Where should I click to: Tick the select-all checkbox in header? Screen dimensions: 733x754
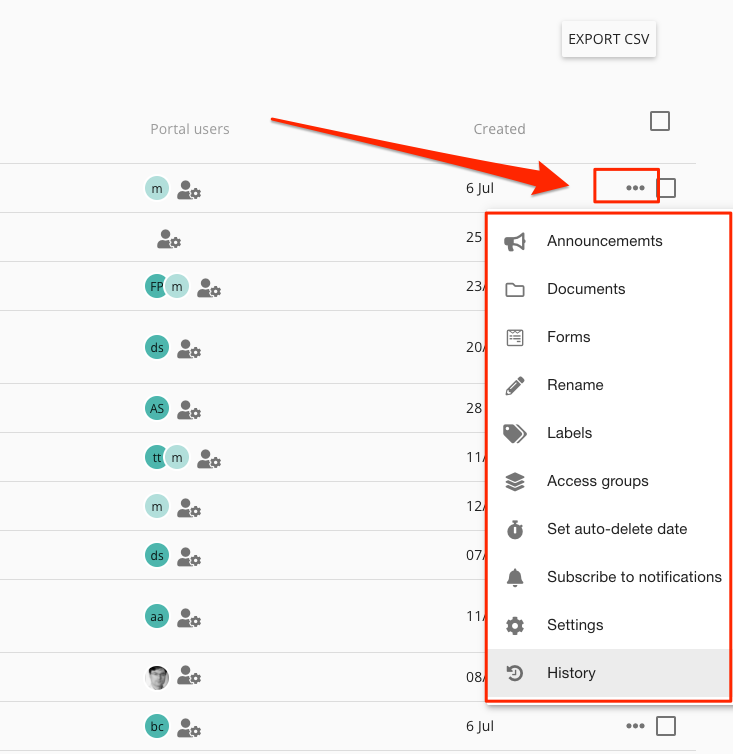pos(660,121)
